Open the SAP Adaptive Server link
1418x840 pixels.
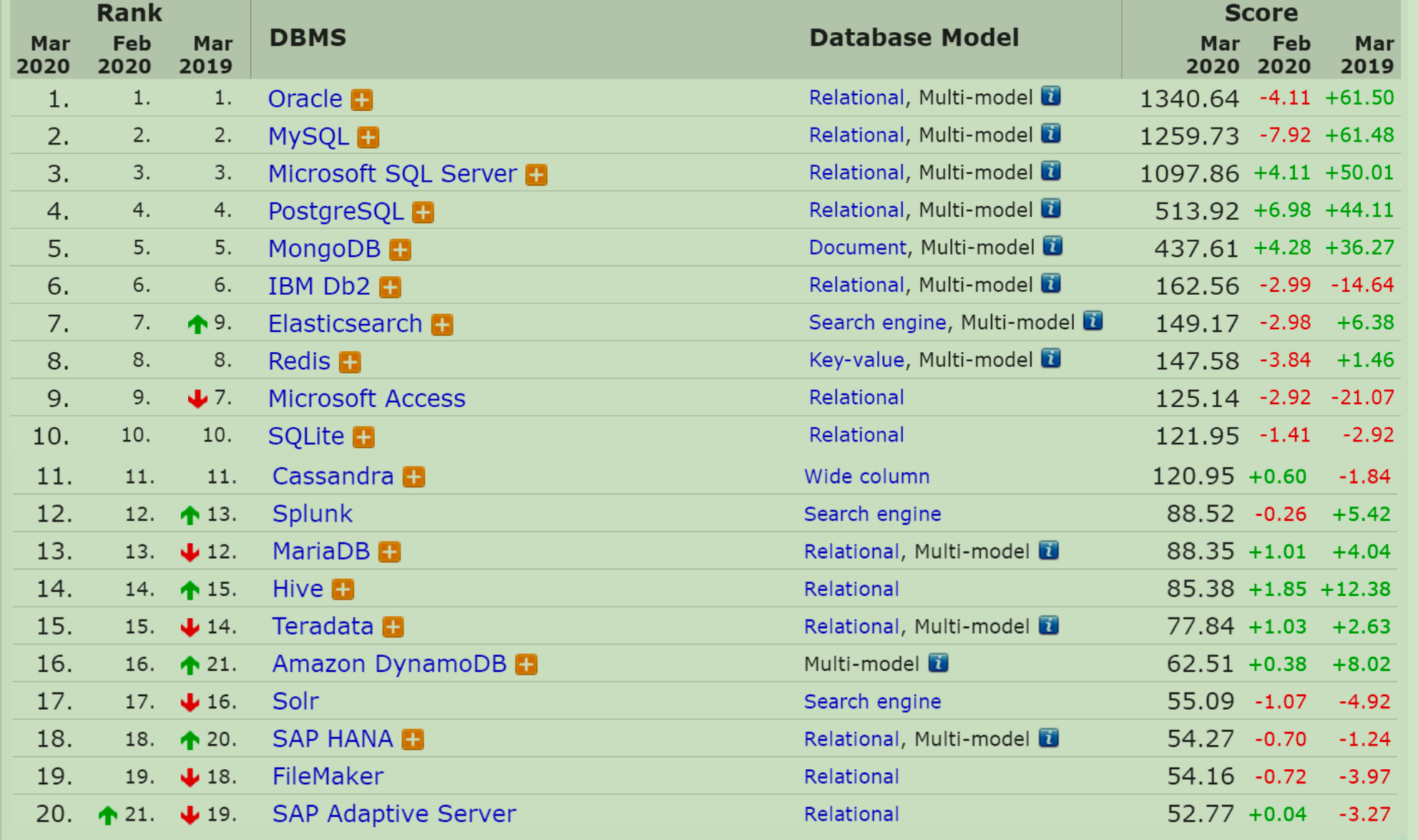pos(393,814)
